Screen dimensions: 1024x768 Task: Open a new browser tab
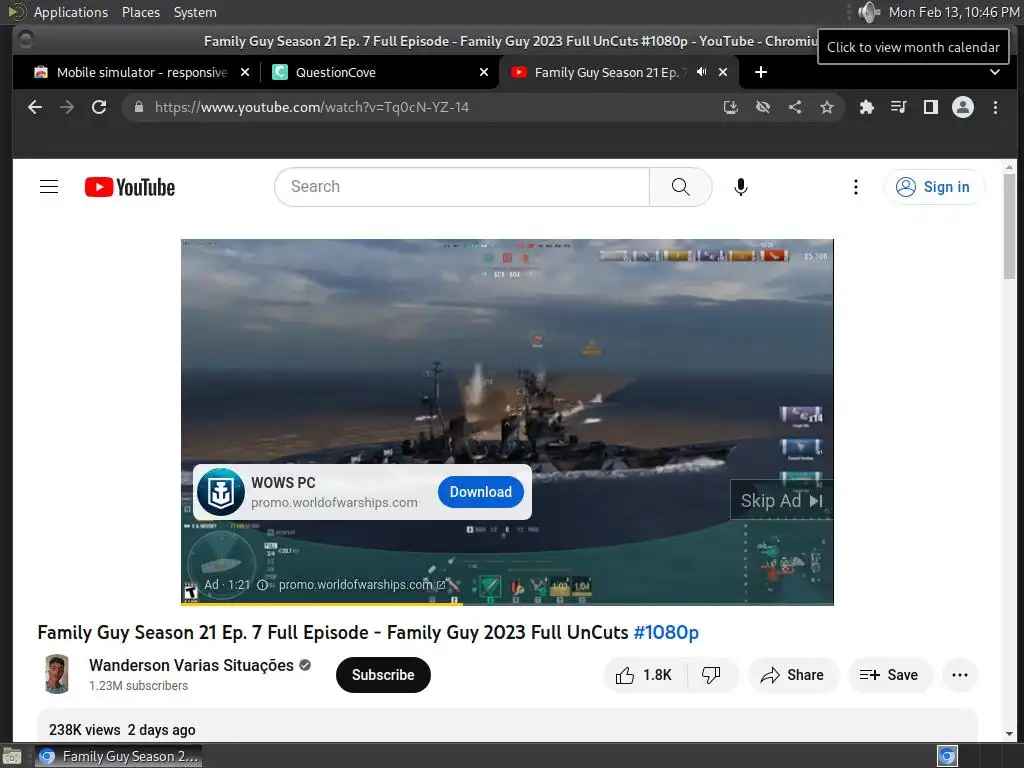pyautogui.click(x=761, y=72)
